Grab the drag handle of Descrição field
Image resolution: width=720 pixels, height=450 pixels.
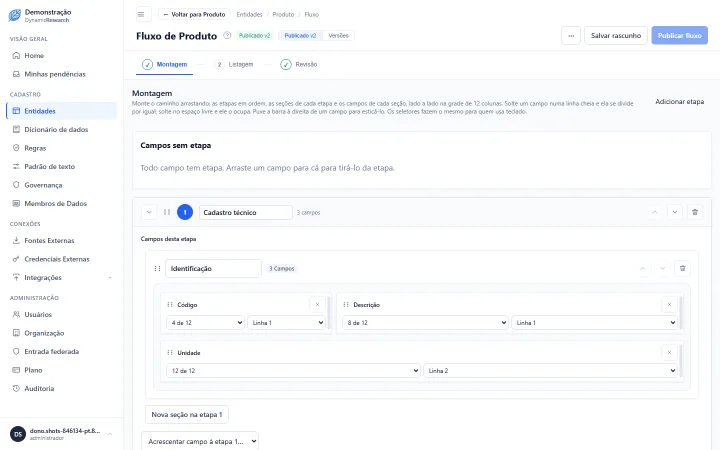point(346,304)
